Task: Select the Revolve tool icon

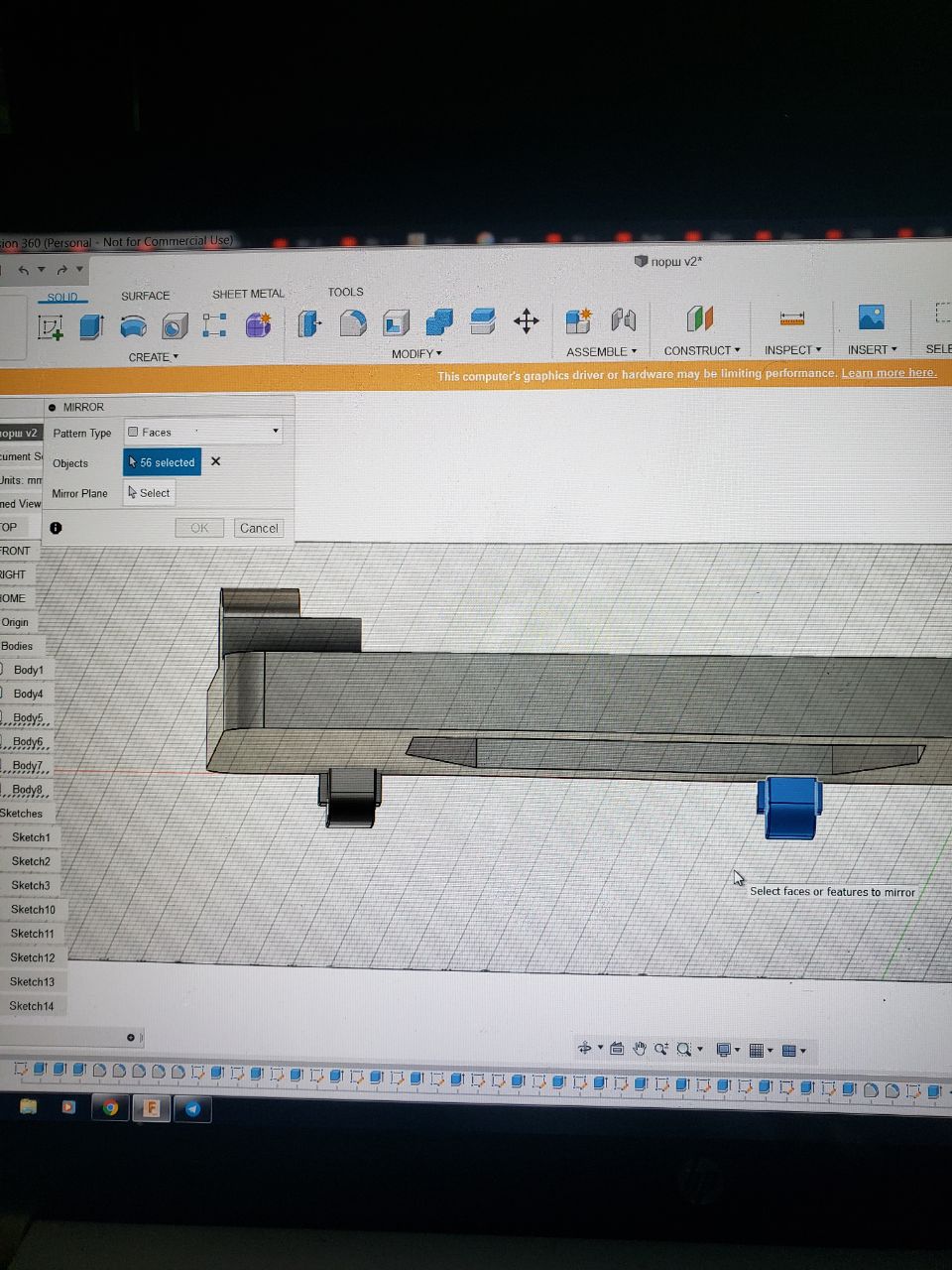Action: pos(133,325)
